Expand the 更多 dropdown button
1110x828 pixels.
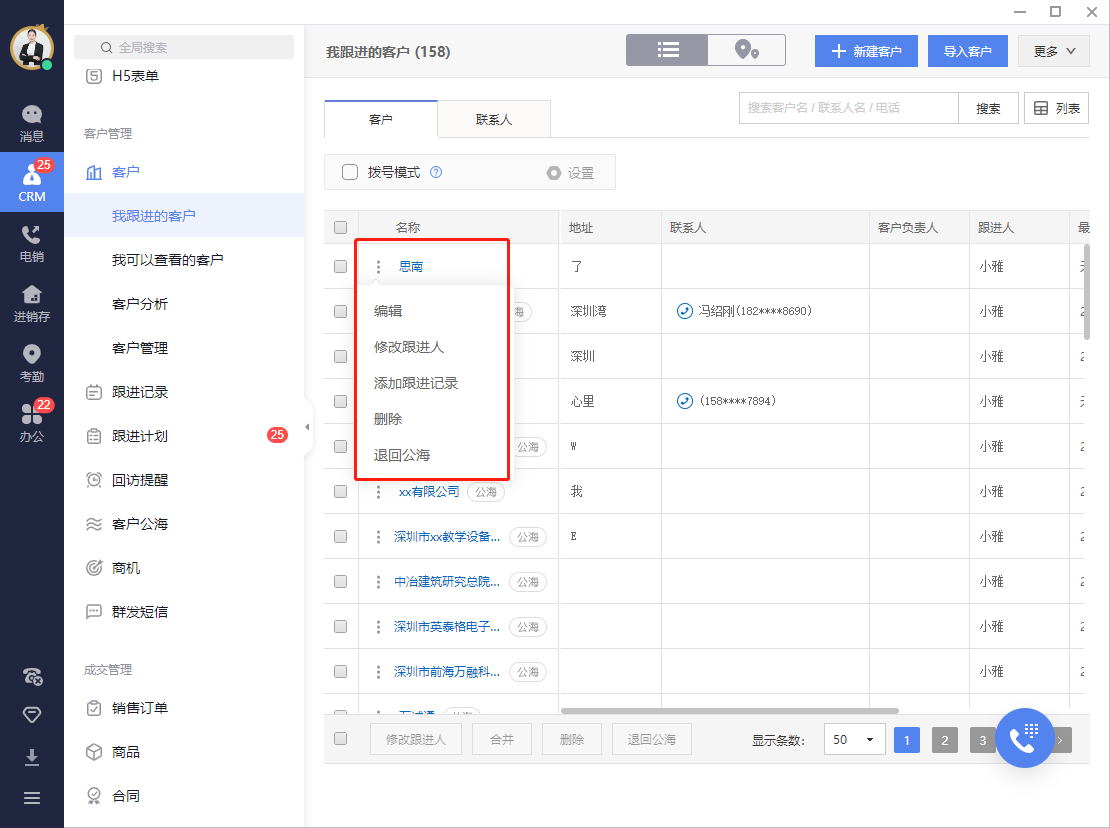[1054, 51]
